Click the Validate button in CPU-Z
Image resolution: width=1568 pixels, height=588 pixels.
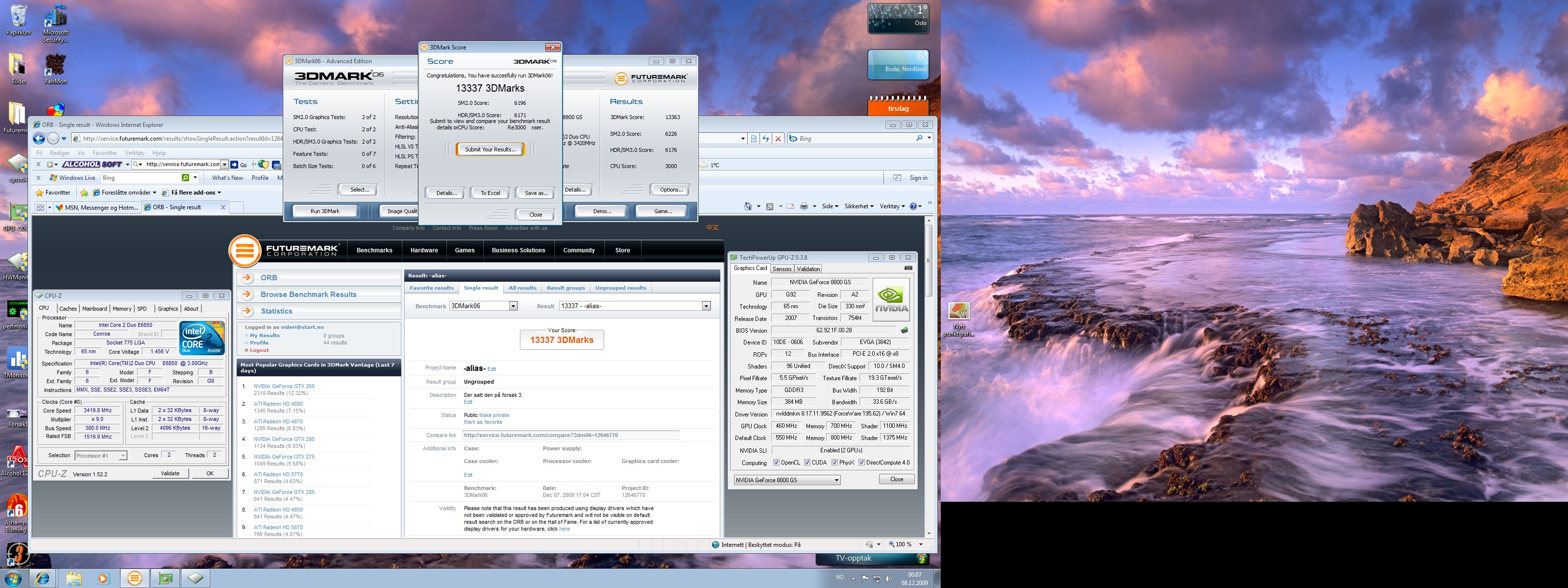point(170,473)
